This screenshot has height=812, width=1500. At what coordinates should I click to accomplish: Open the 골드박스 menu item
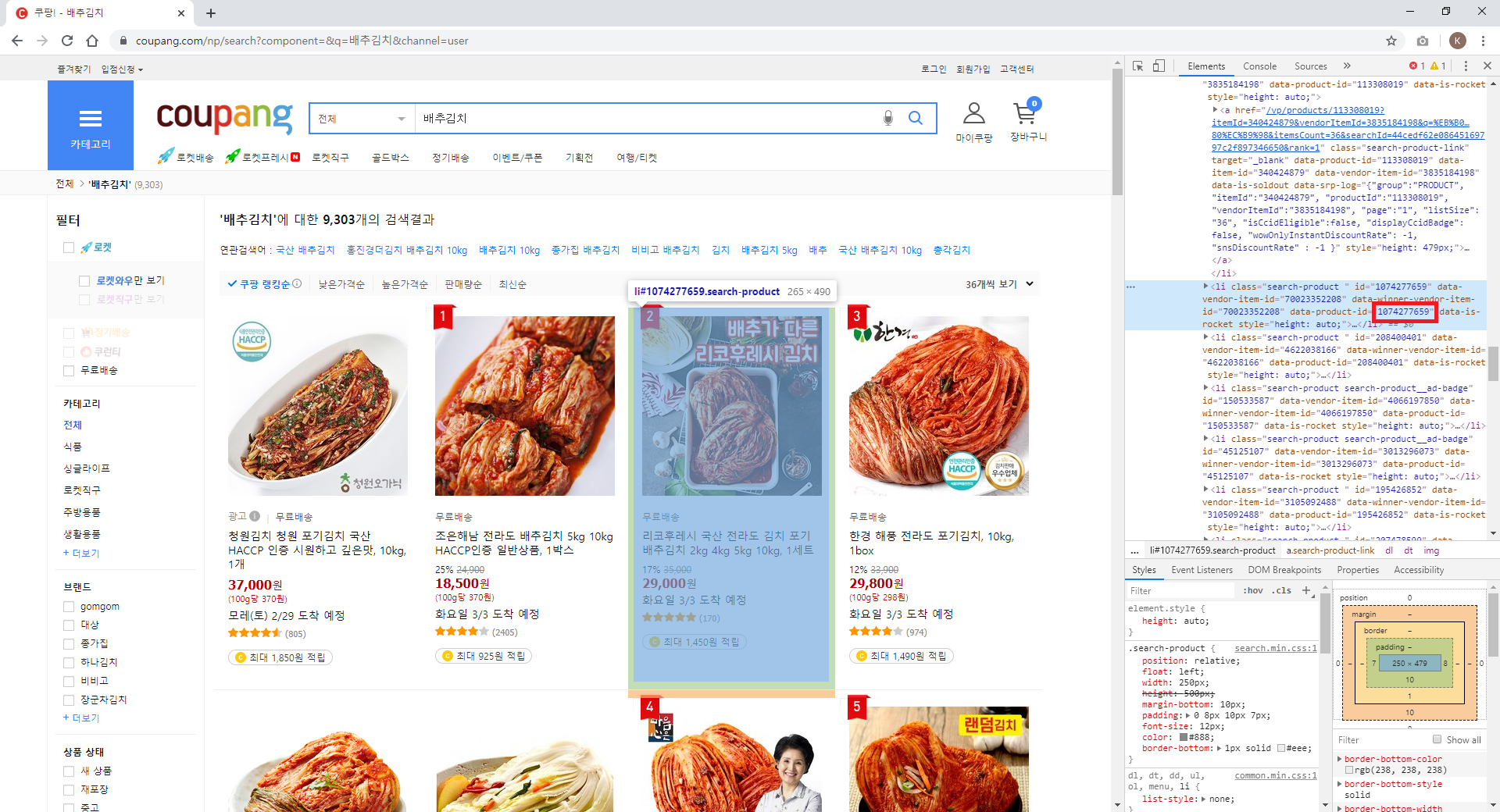click(x=390, y=158)
